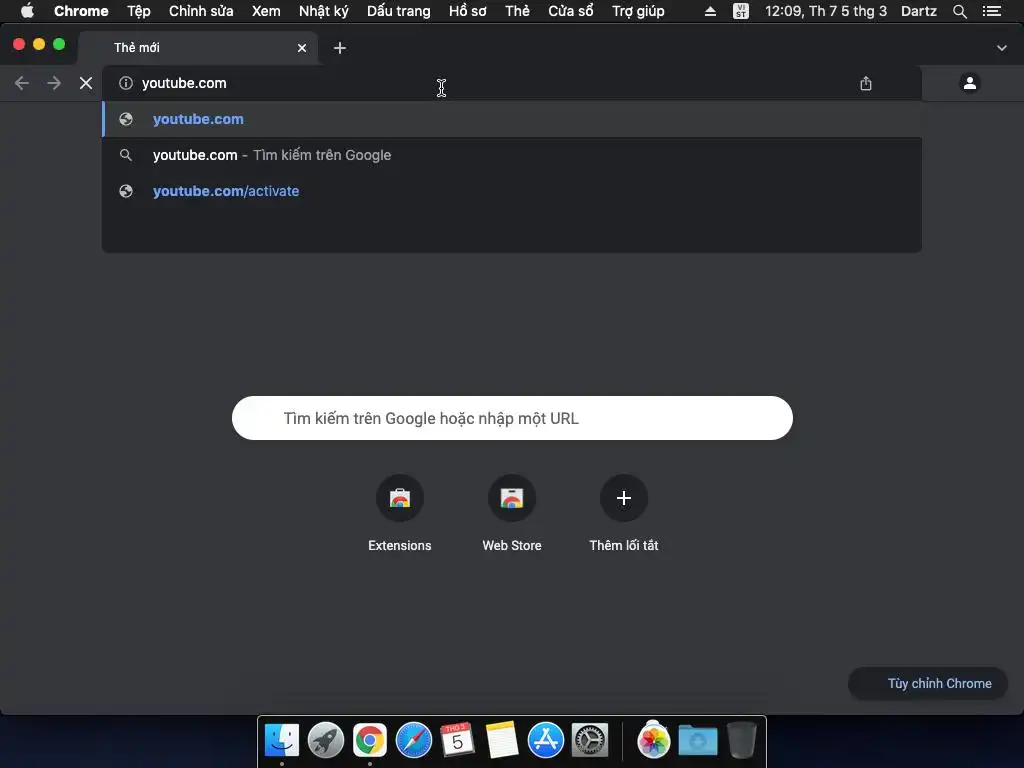Screen dimensions: 1024x768
Task: Open the "Nhật ký" menu
Action: (x=323, y=11)
